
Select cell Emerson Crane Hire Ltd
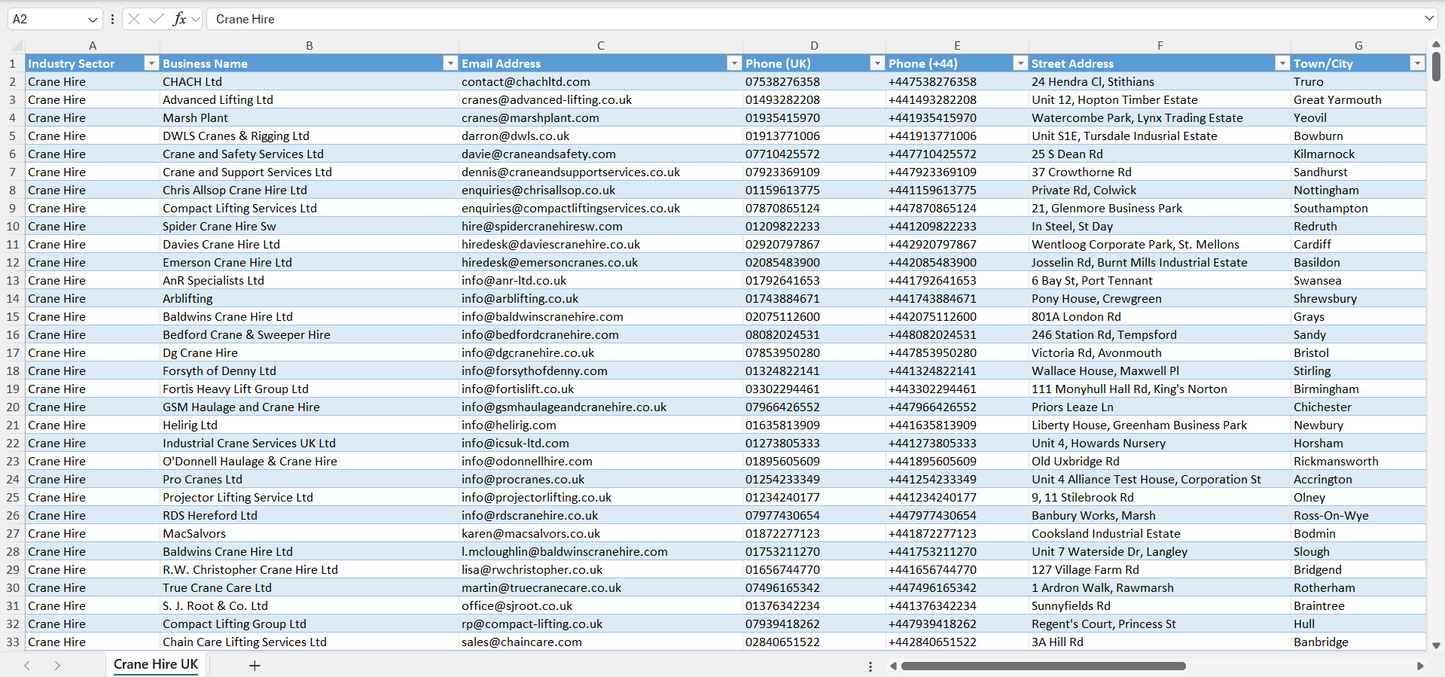click(309, 262)
